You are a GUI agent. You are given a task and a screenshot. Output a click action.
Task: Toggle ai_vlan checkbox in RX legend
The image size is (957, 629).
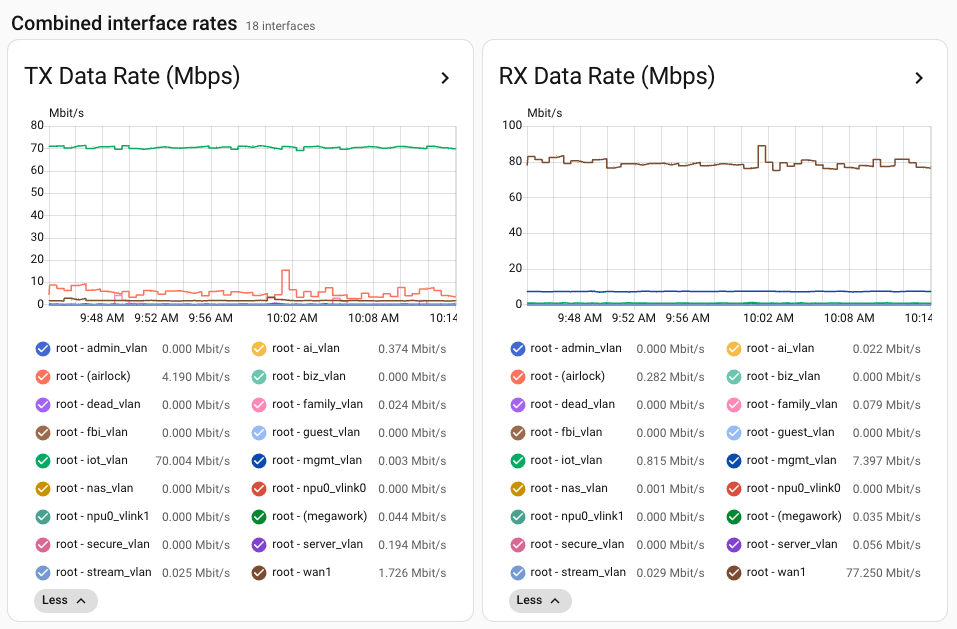point(734,349)
